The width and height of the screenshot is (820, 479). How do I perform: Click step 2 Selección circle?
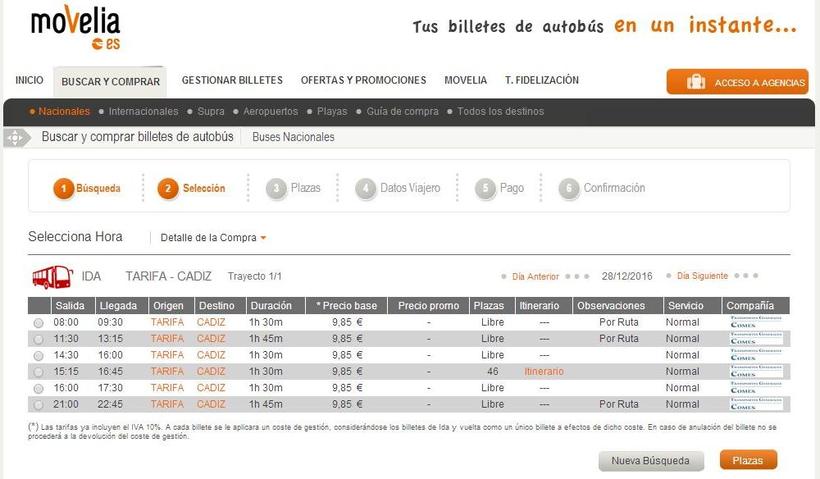(168, 188)
